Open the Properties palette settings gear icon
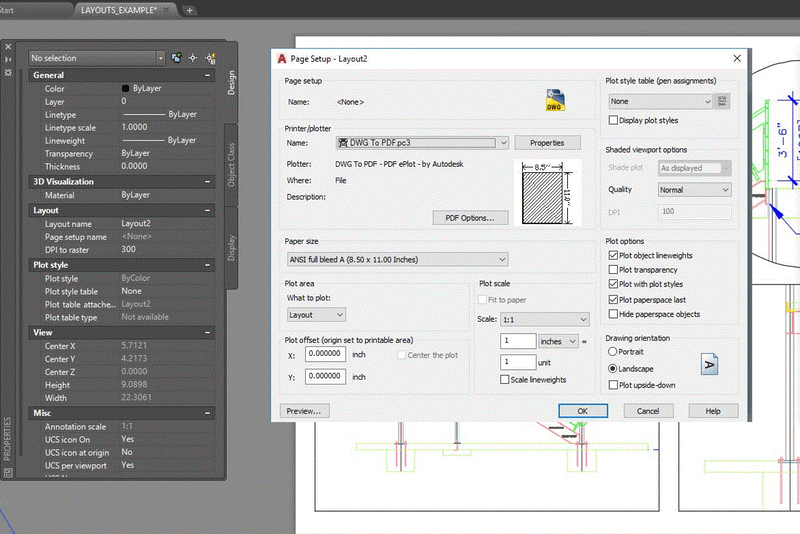Screen dimensions: 800x534 pos(9,73)
